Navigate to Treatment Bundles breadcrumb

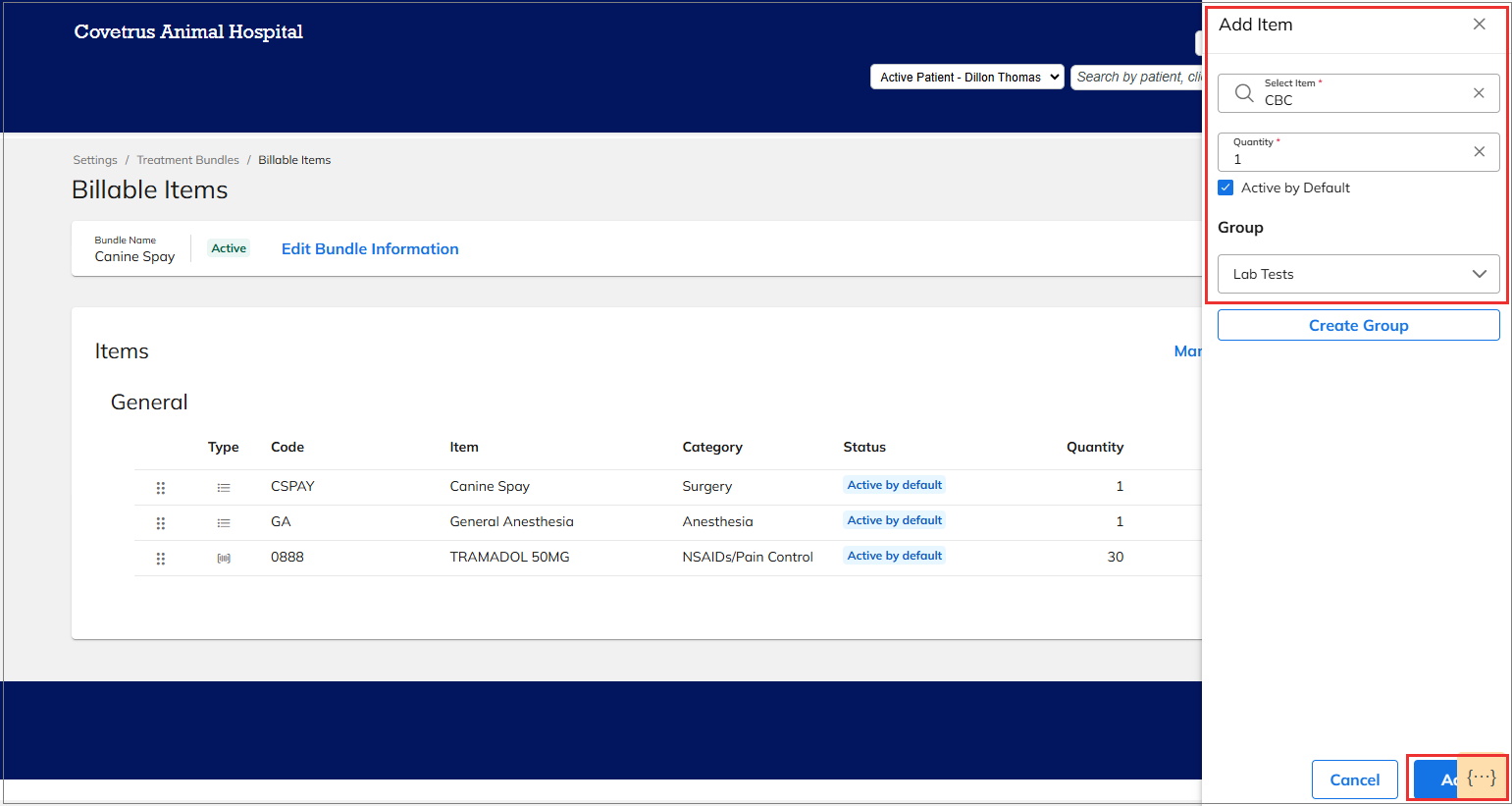point(187,159)
